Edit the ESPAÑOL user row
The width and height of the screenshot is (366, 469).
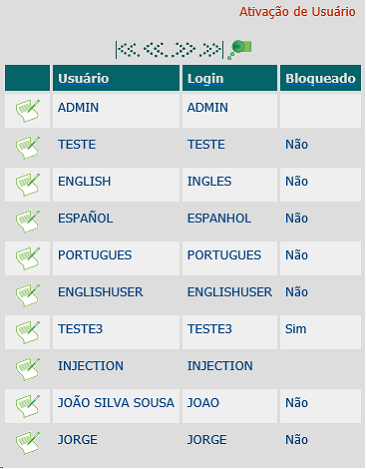point(28,221)
